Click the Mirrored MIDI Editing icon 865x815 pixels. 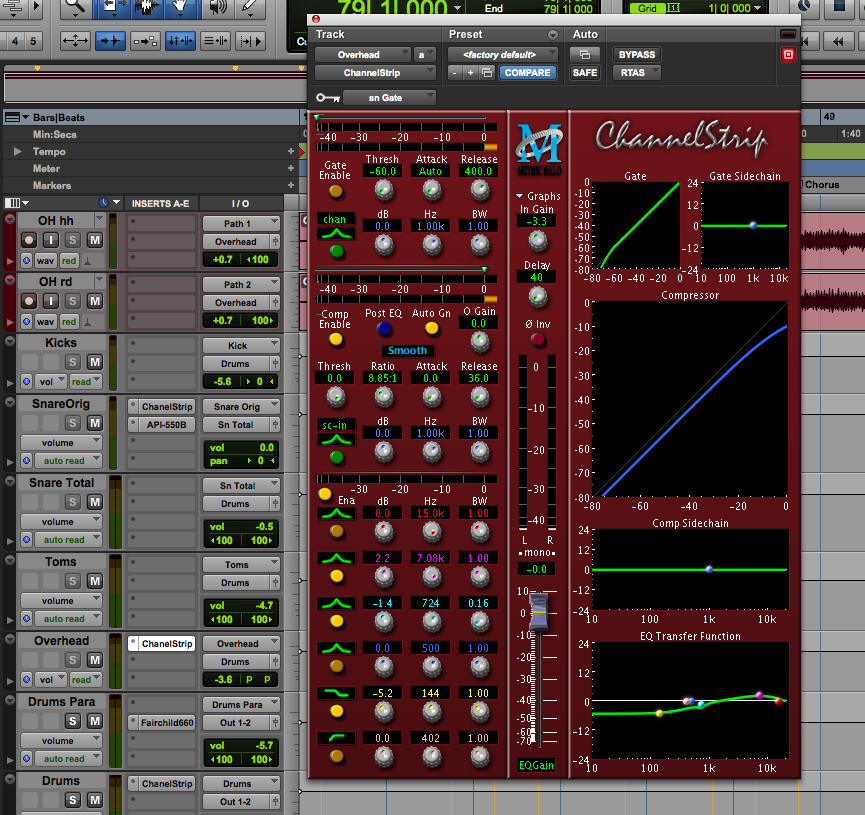[x=146, y=41]
